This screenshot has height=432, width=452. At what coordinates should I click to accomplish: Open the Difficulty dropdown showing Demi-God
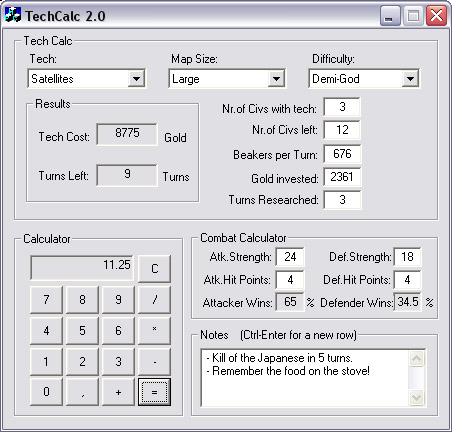364,79
